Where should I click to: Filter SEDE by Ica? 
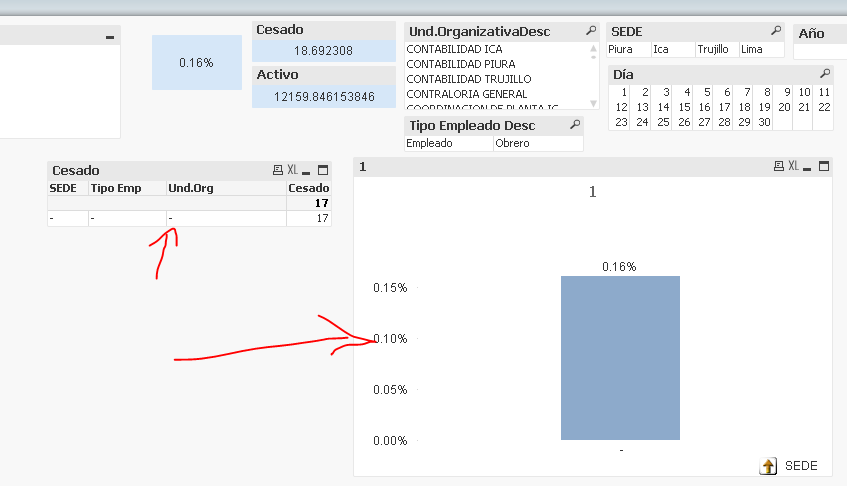coord(673,49)
